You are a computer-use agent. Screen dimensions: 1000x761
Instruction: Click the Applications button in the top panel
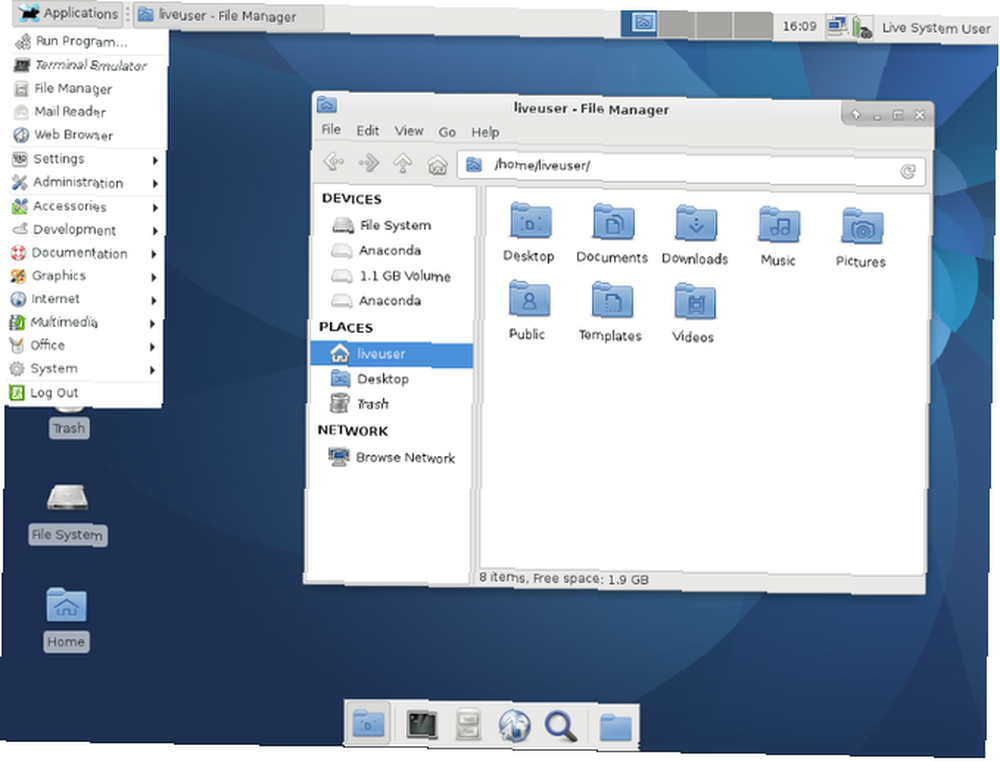70,13
